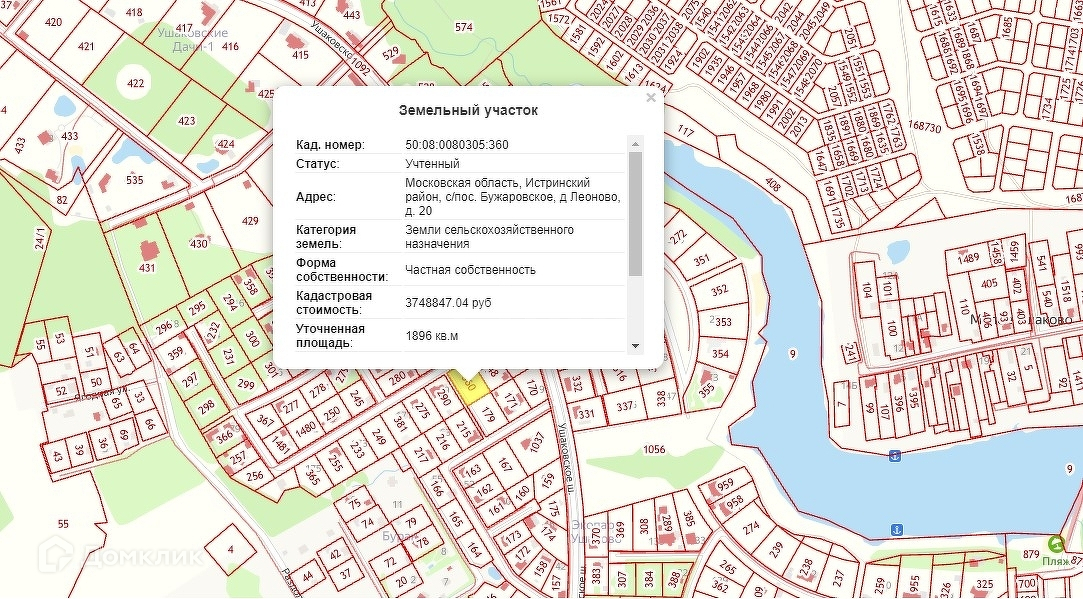Click the address text in popup

511,197
